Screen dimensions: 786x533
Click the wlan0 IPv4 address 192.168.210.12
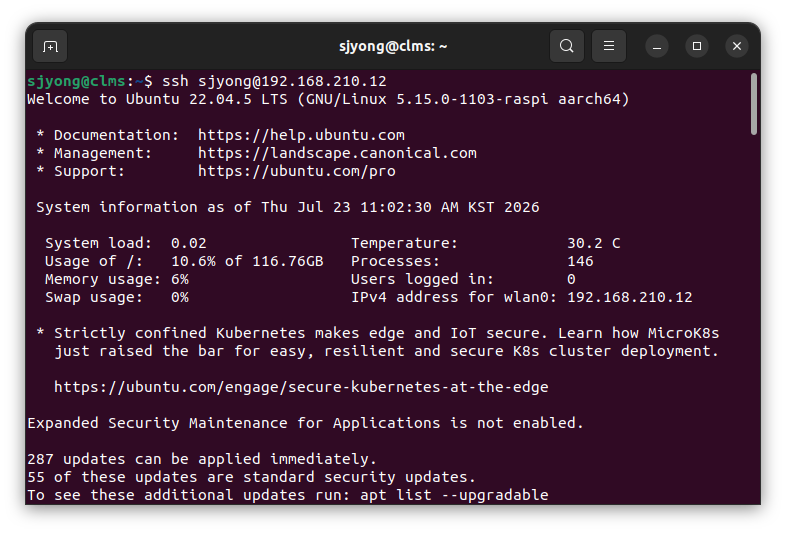(630, 297)
